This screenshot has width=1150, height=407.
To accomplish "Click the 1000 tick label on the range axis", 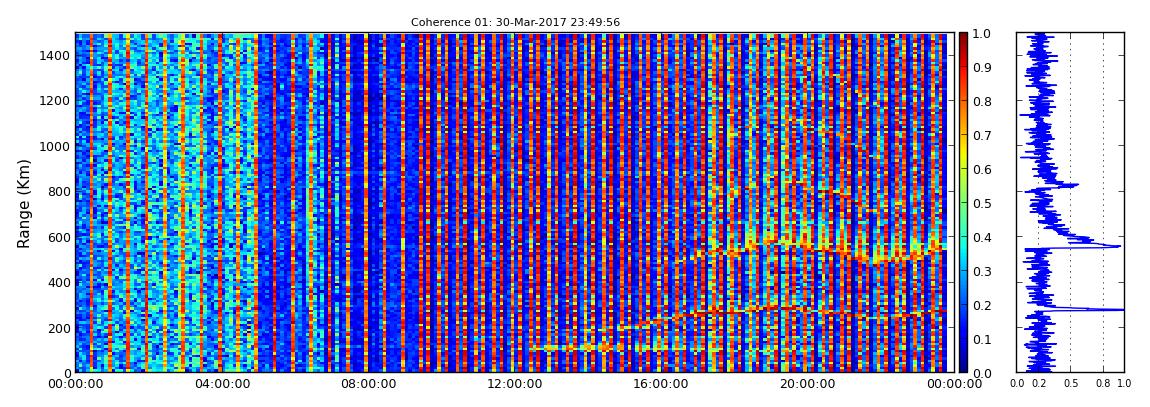I will (56, 146).
